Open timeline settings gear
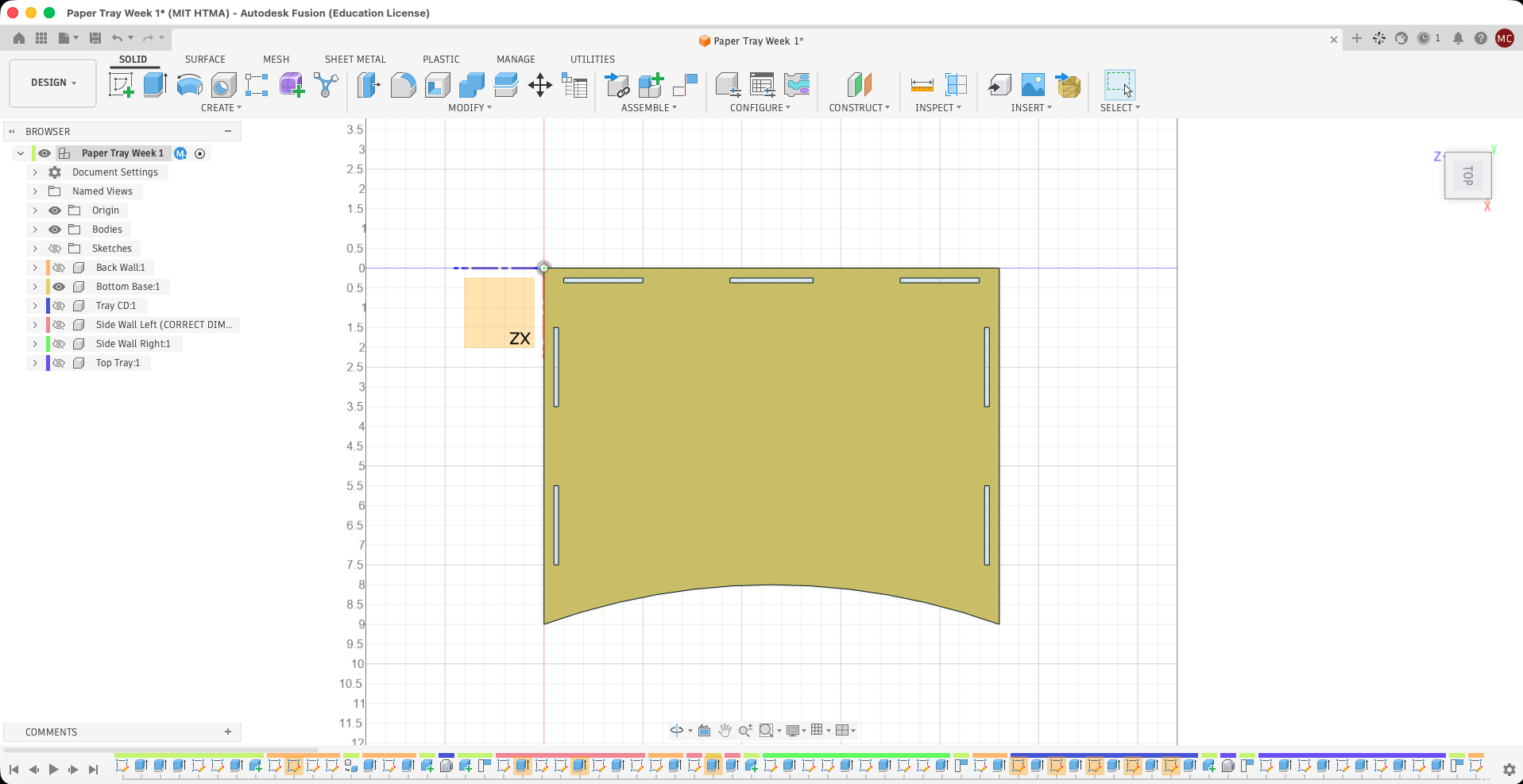Viewport: 1523px width, 784px height. 1509,769
